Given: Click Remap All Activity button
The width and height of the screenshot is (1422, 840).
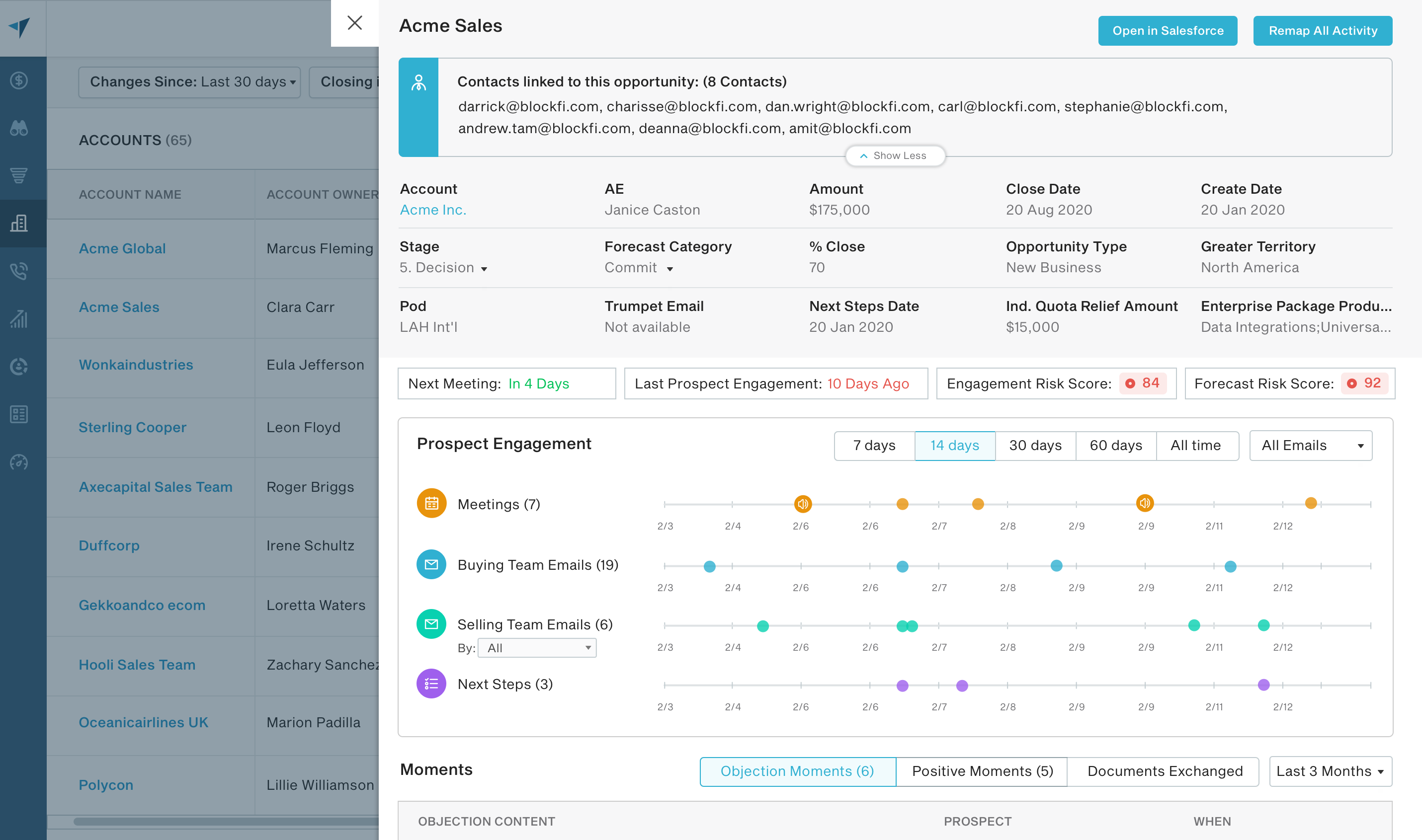Looking at the screenshot, I should [1323, 31].
